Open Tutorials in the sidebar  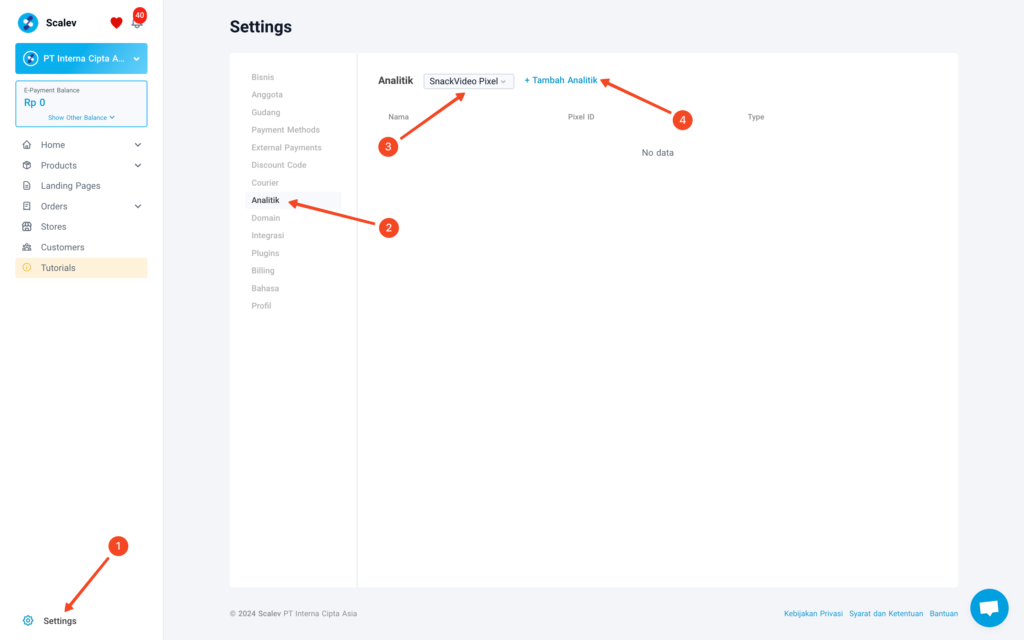82,268
